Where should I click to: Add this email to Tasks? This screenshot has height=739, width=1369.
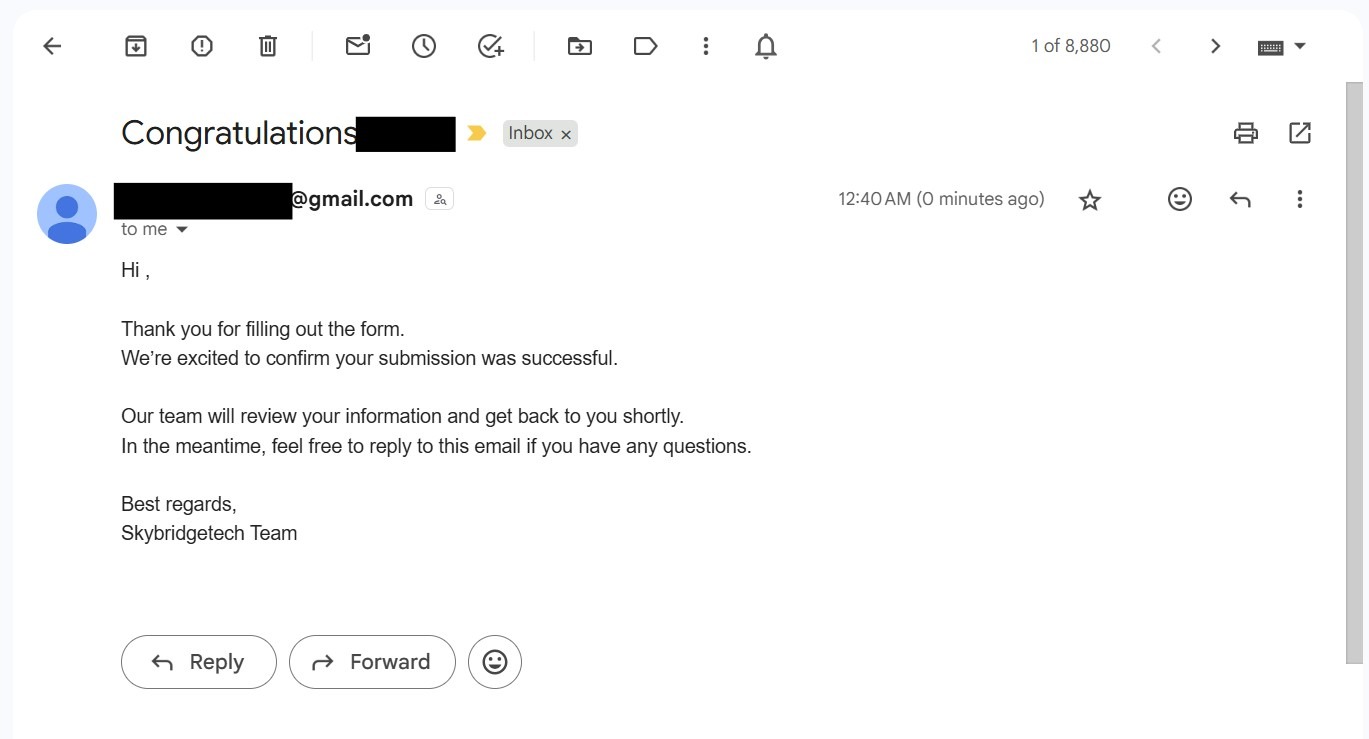point(490,46)
